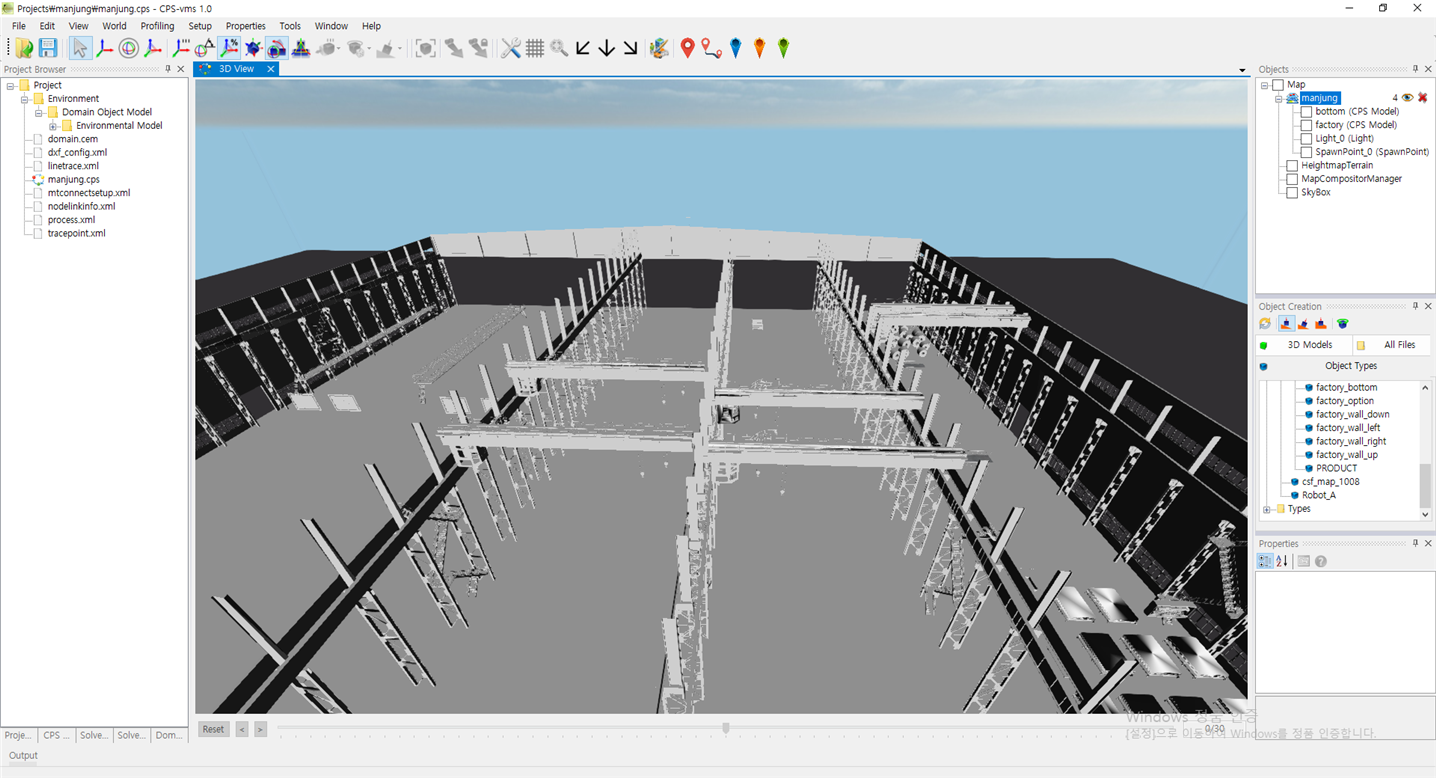Click the timeline slider handle
Image resolution: width=1438 pixels, height=780 pixels.
(x=726, y=729)
